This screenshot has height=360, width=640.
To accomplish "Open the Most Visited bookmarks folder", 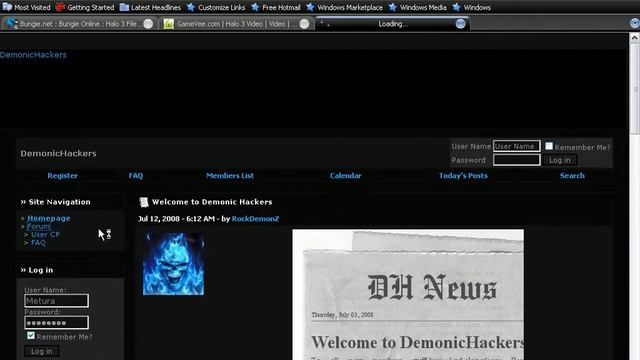I will tap(27, 7).
